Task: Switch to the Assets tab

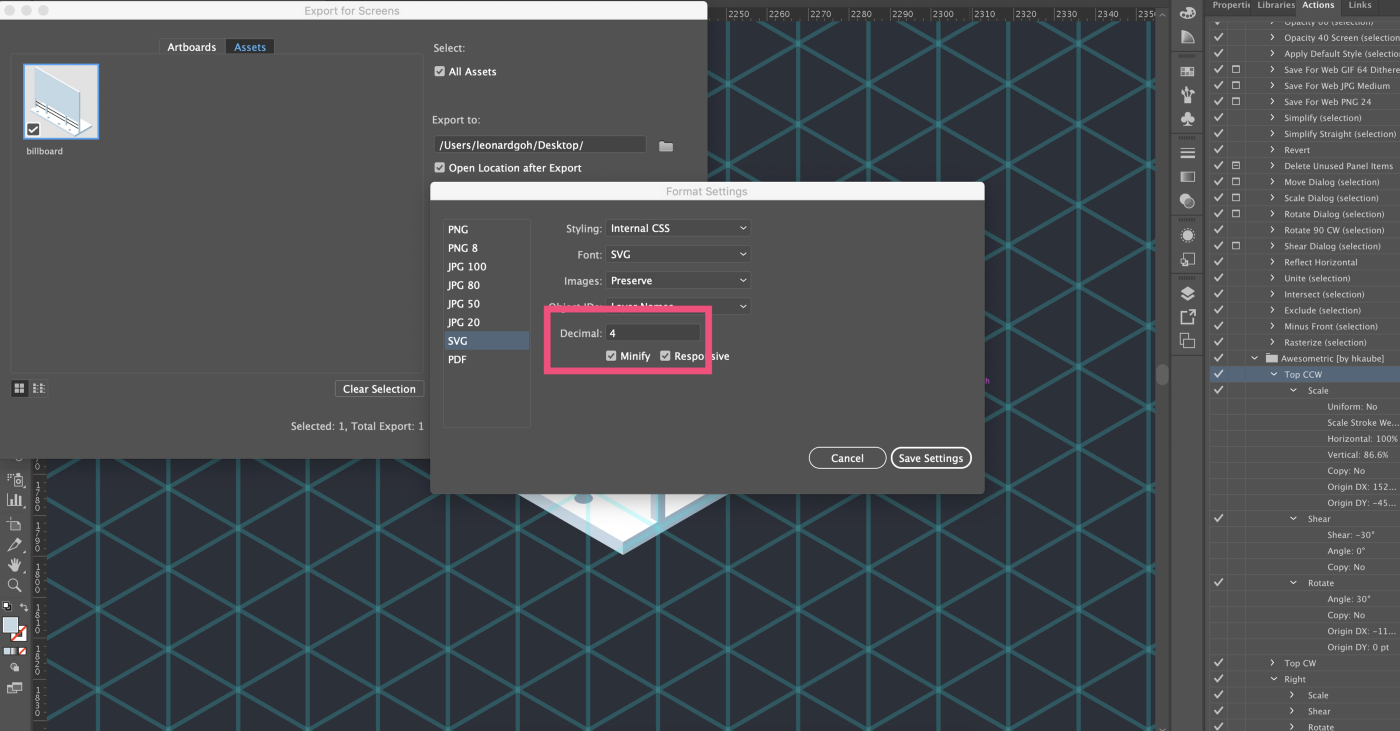Action: (250, 47)
